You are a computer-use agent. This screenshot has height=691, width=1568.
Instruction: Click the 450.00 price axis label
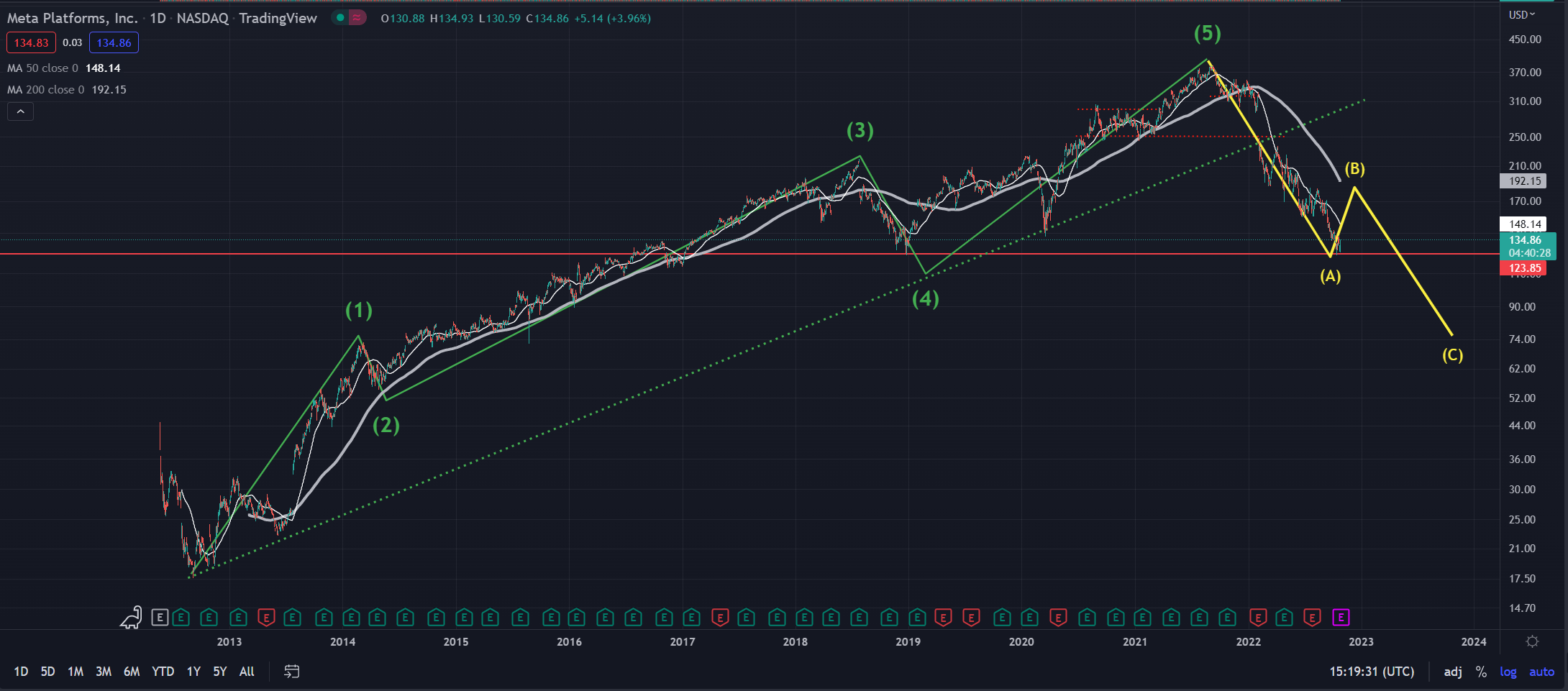click(x=1525, y=40)
